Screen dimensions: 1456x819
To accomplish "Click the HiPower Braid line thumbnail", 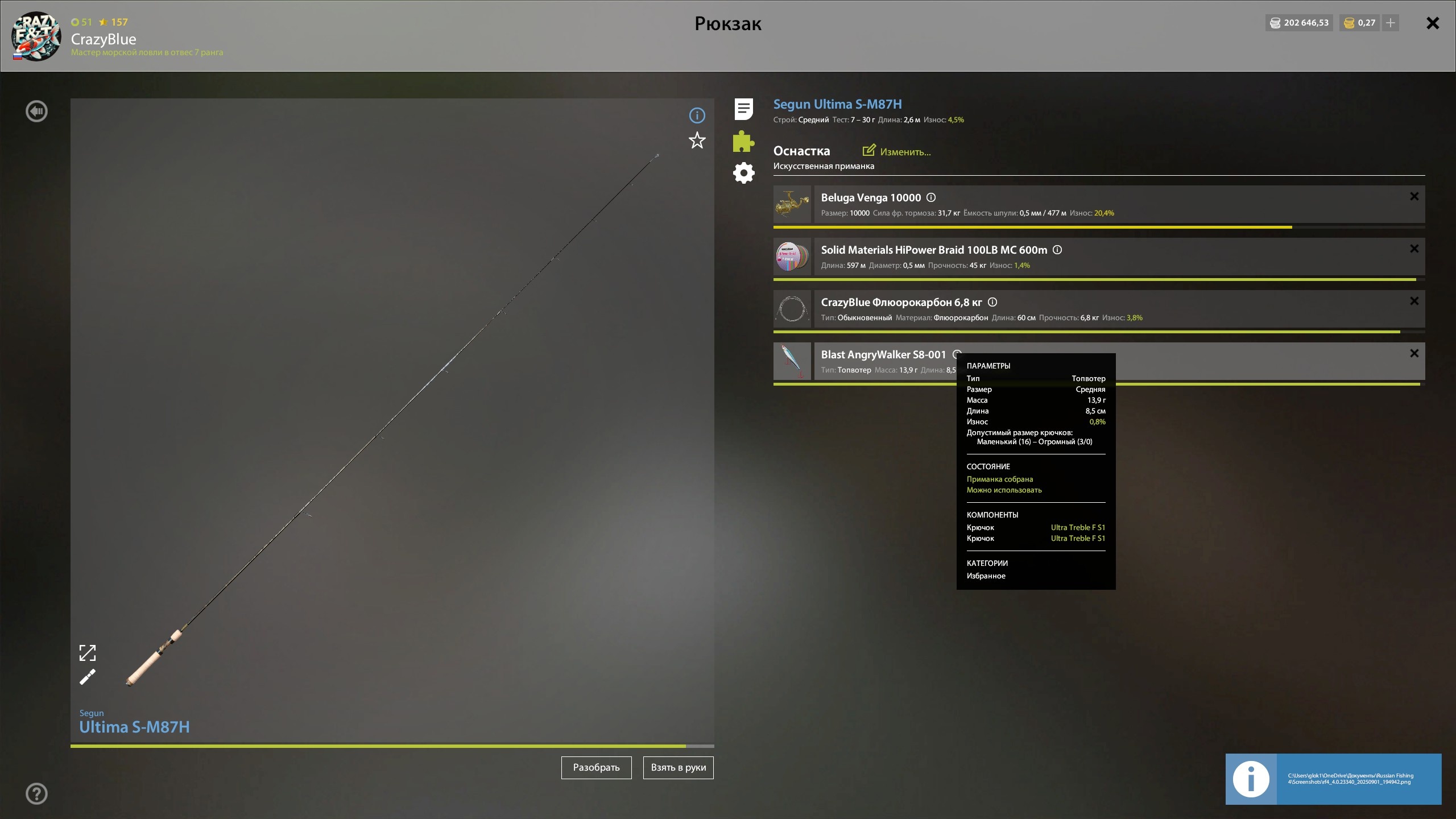I will [x=792, y=256].
